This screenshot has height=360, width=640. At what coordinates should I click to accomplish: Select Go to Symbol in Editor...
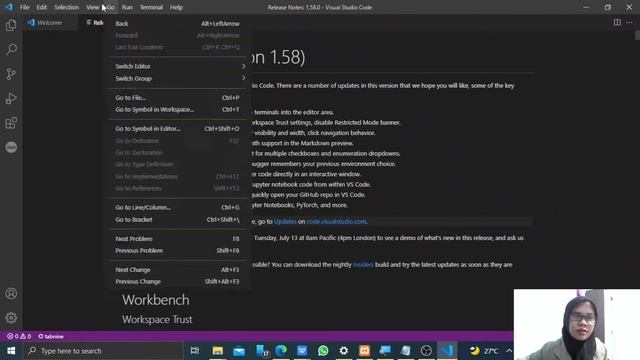tap(178, 129)
